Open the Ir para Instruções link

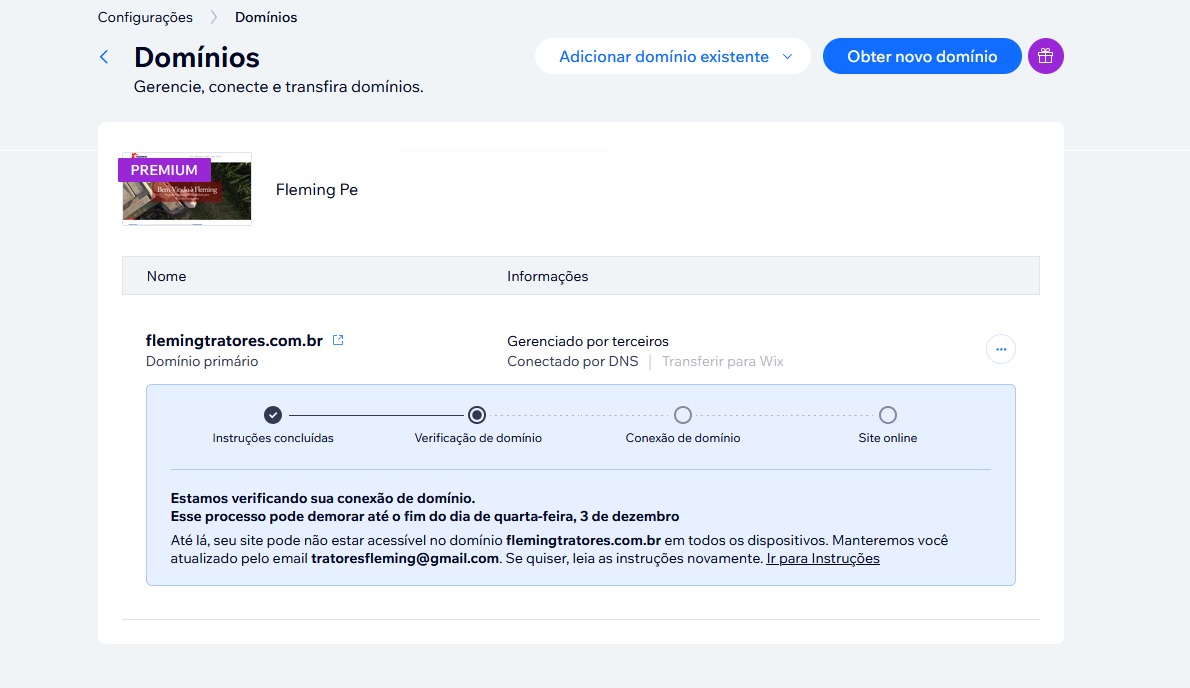click(x=822, y=558)
